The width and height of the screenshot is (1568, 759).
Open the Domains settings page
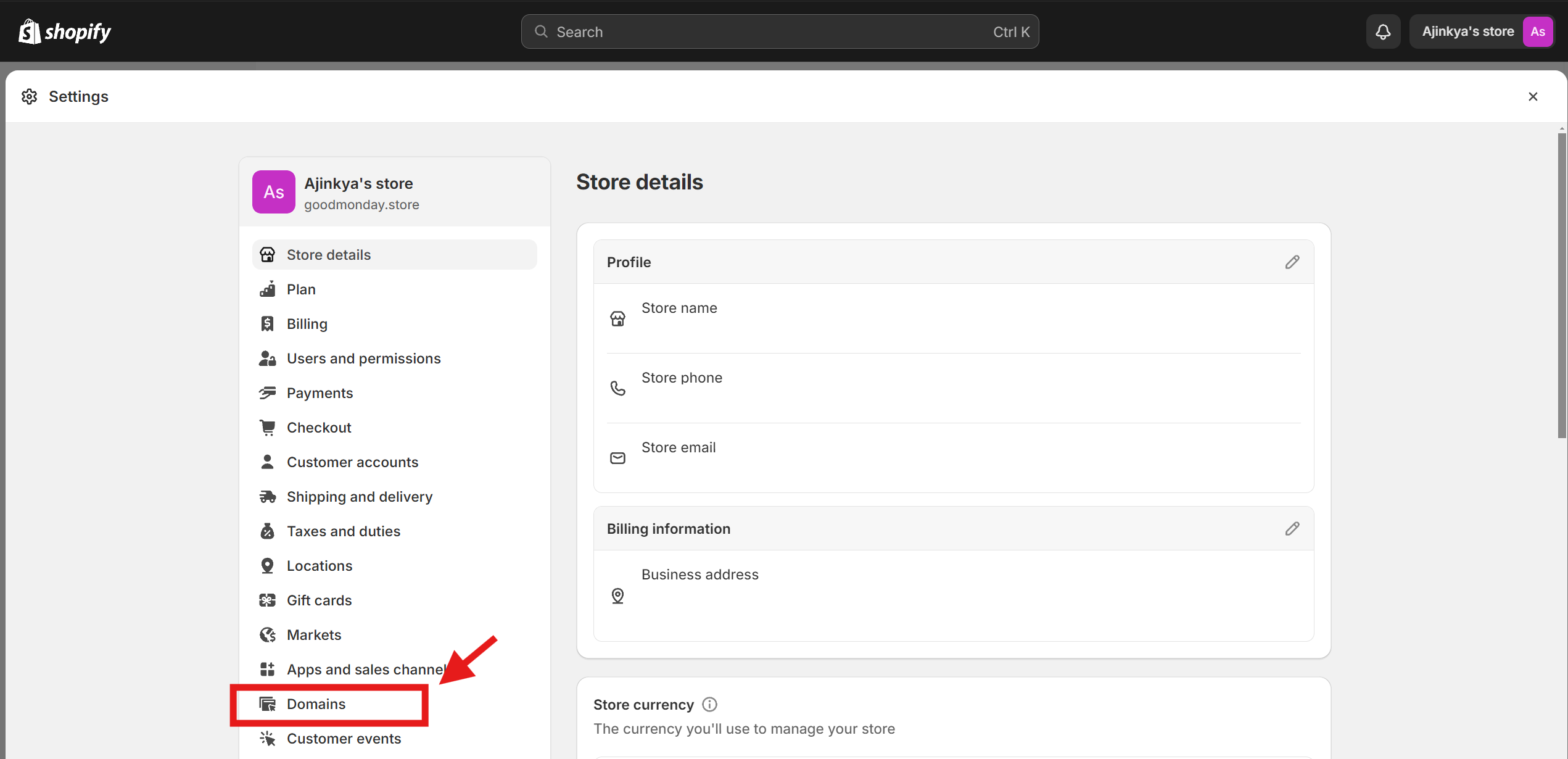[x=394, y=704]
